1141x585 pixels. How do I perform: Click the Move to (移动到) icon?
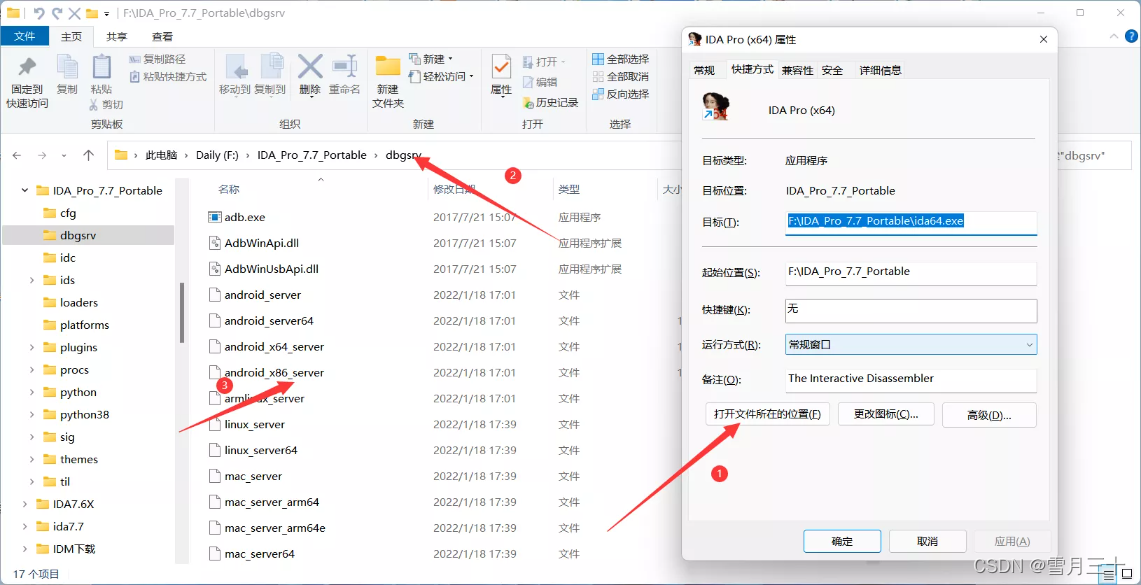pos(234,66)
